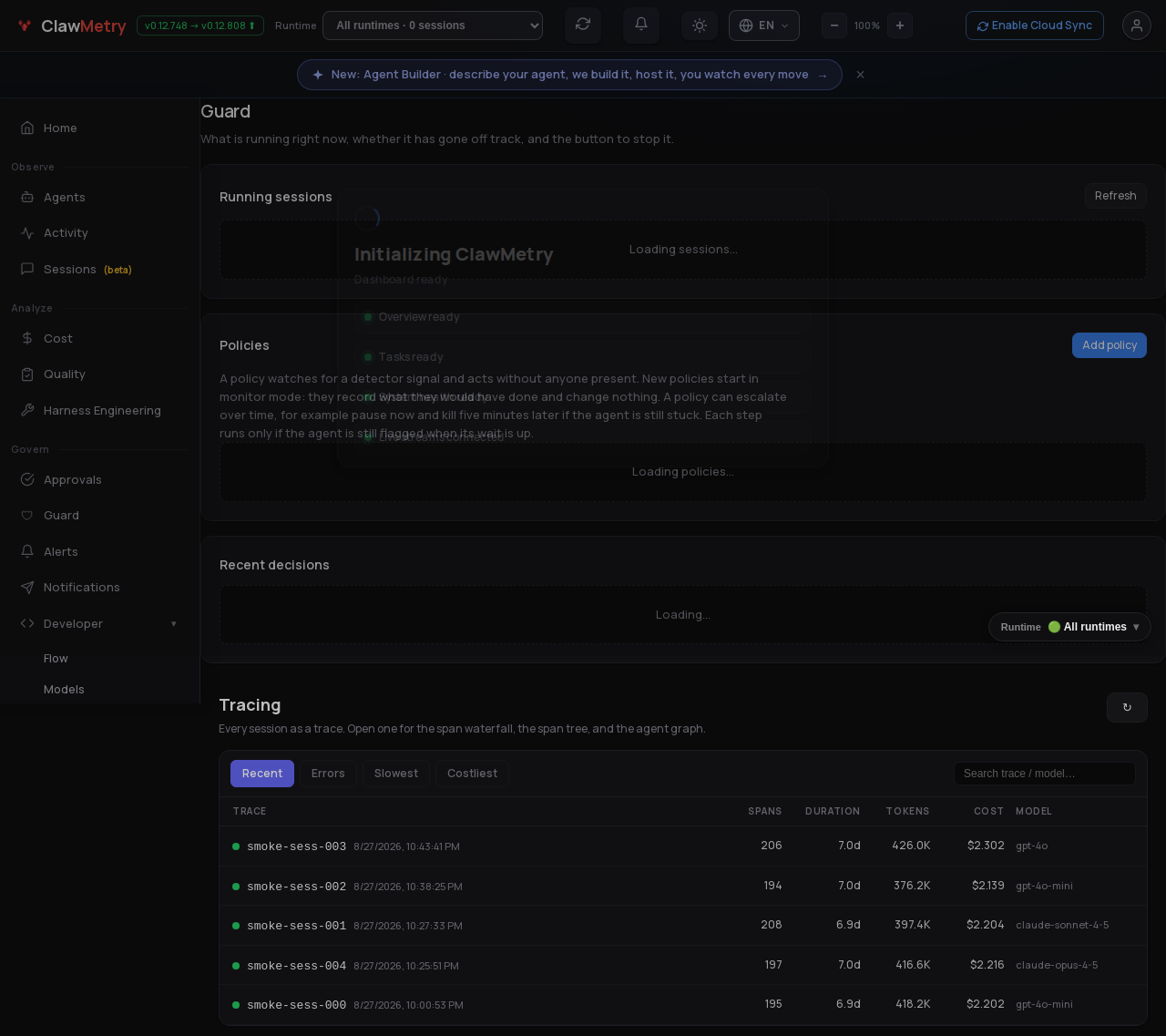
Task: Focus the Search trace / model field
Action: [1045, 774]
